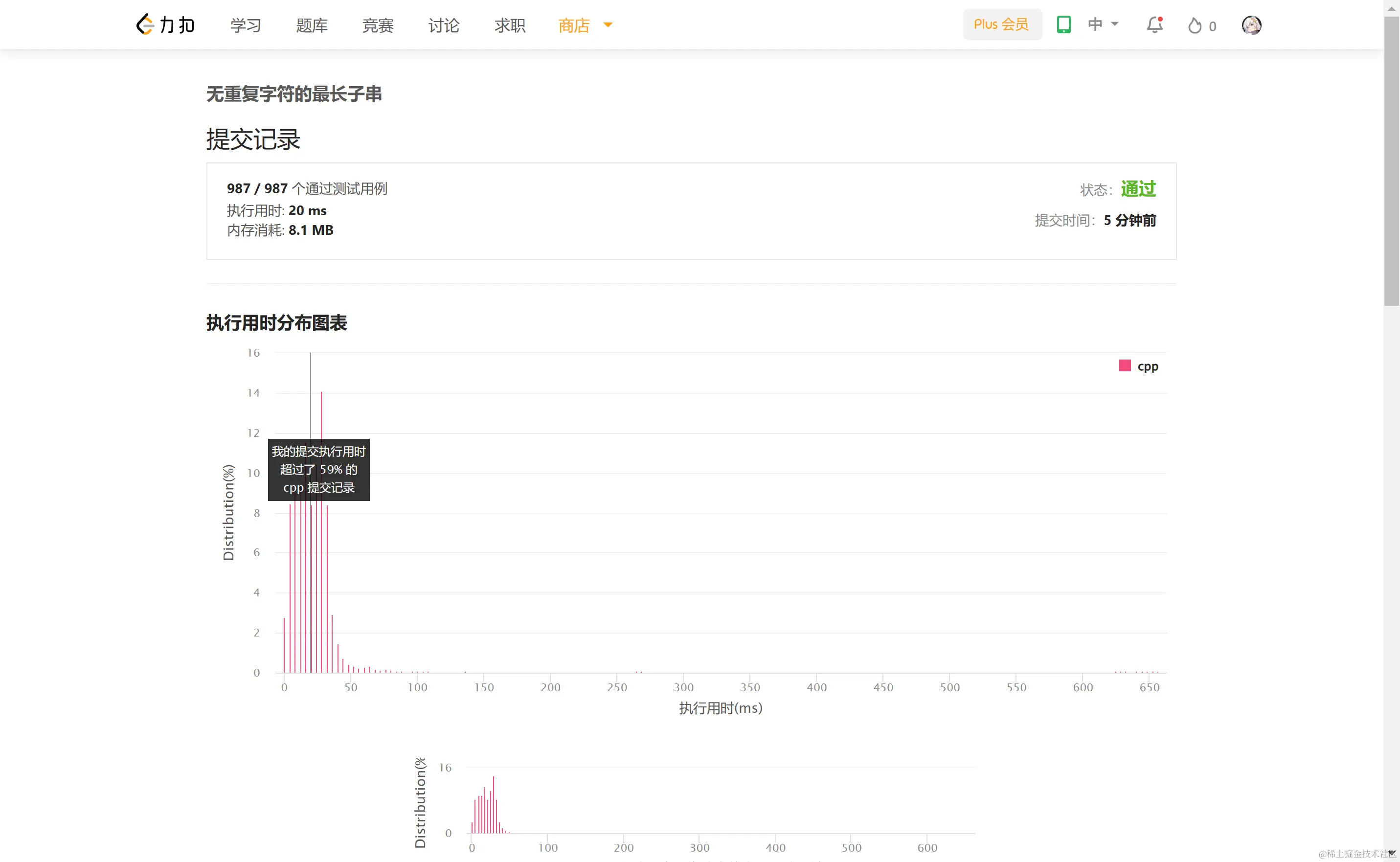1400x862 pixels.
Task: Click the green mobile app icon
Action: 1063,24
